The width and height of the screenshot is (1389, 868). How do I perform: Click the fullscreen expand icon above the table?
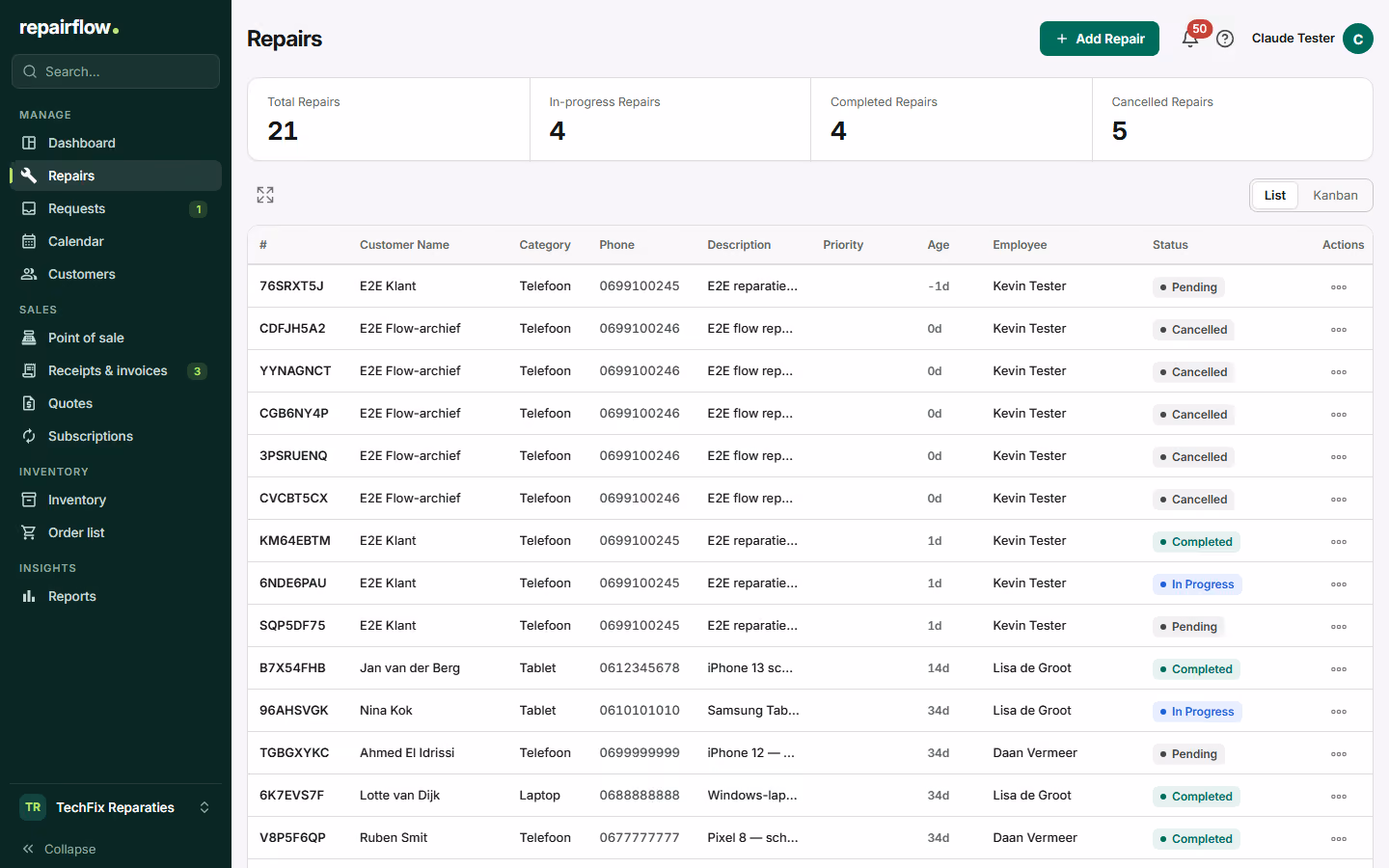point(265,195)
